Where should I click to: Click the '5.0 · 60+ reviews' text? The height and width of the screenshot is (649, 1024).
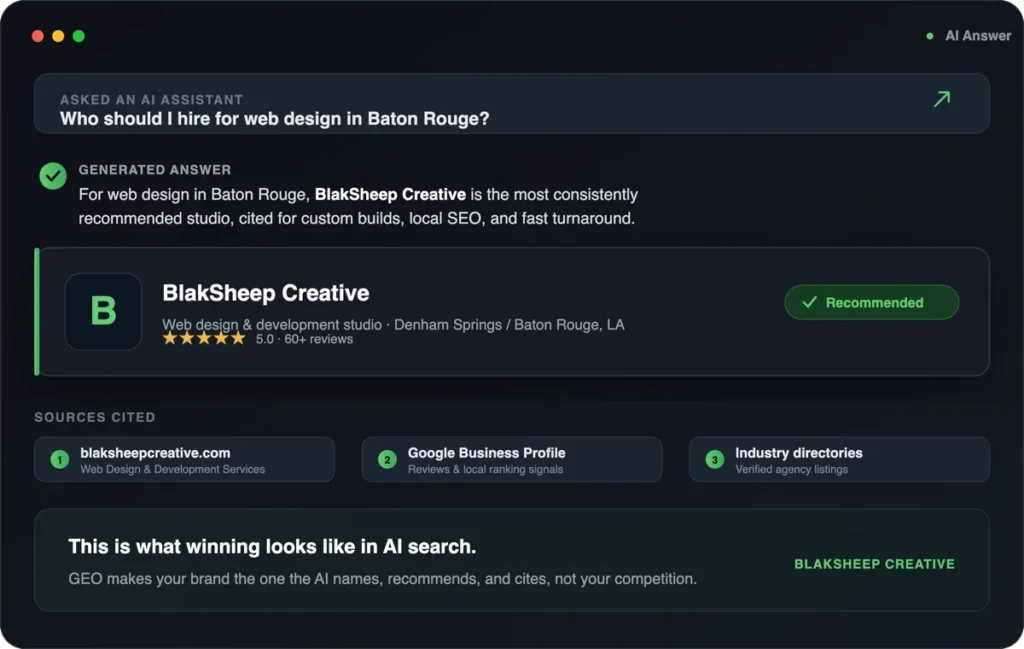tap(304, 339)
